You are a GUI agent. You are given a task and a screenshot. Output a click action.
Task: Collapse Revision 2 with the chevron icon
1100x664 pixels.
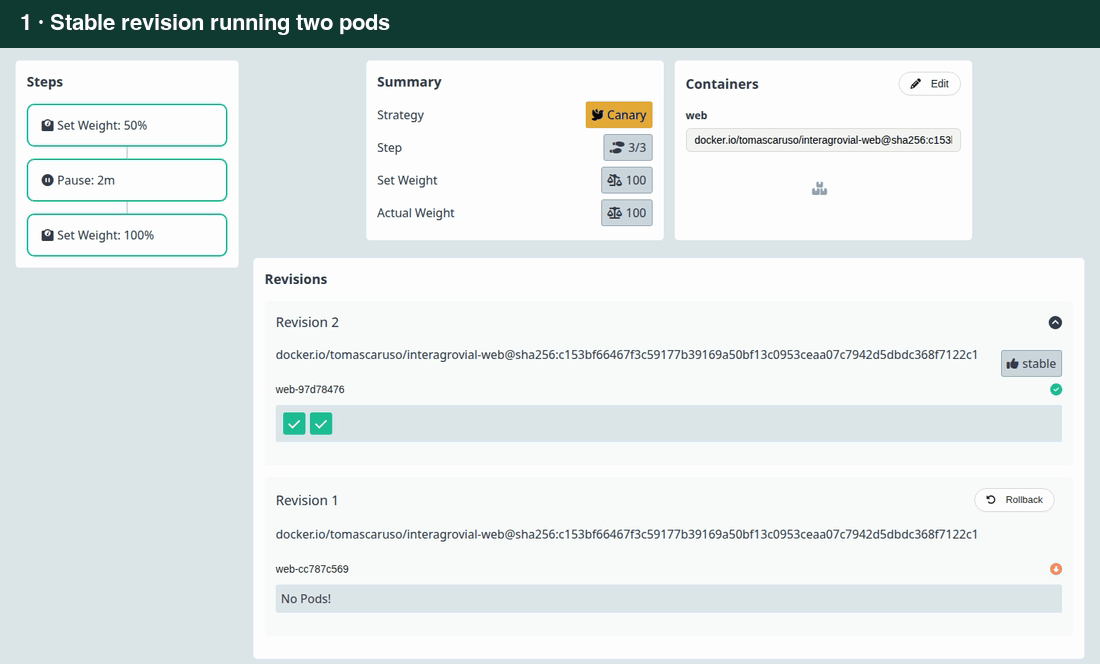click(x=1055, y=323)
